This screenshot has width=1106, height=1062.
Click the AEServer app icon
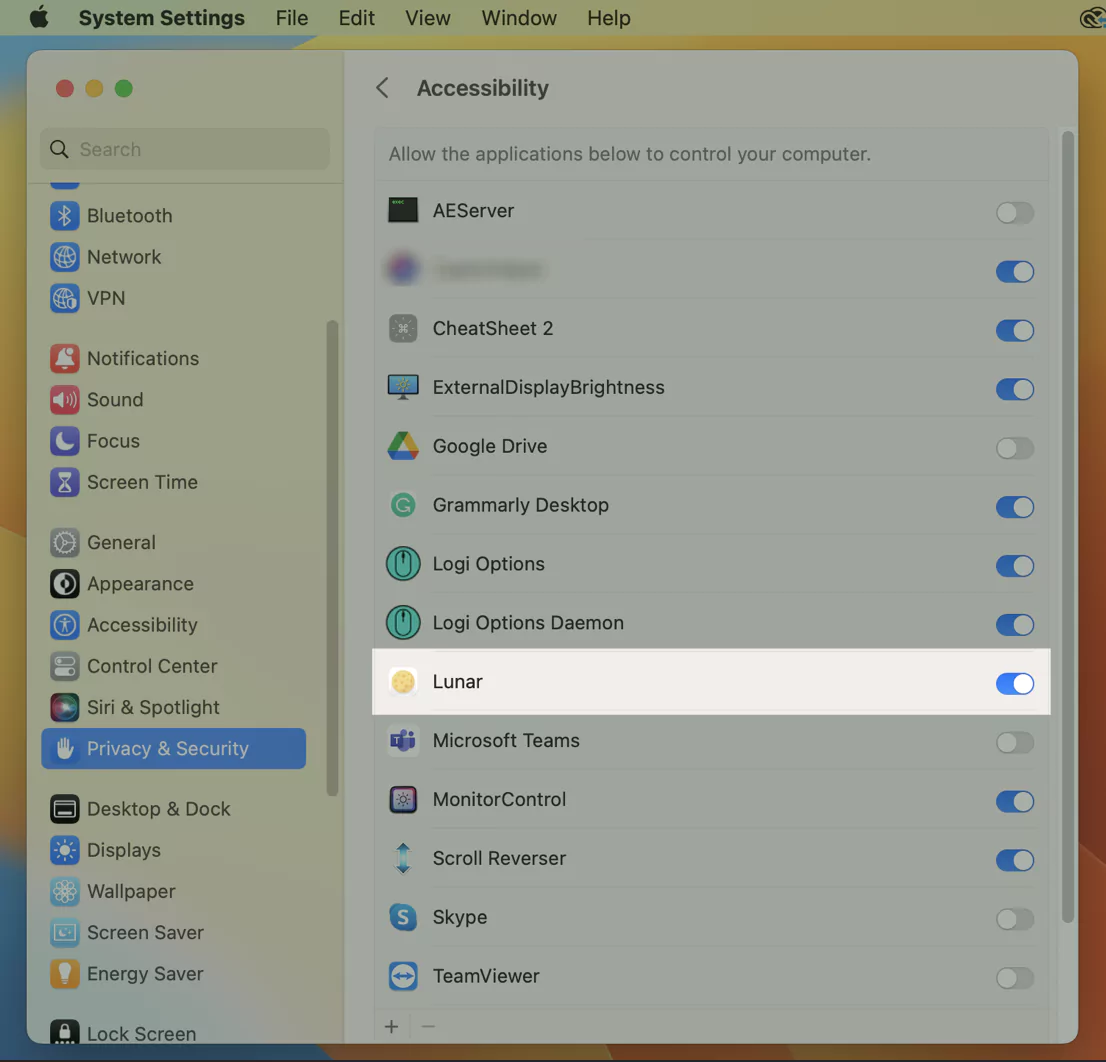(x=403, y=210)
